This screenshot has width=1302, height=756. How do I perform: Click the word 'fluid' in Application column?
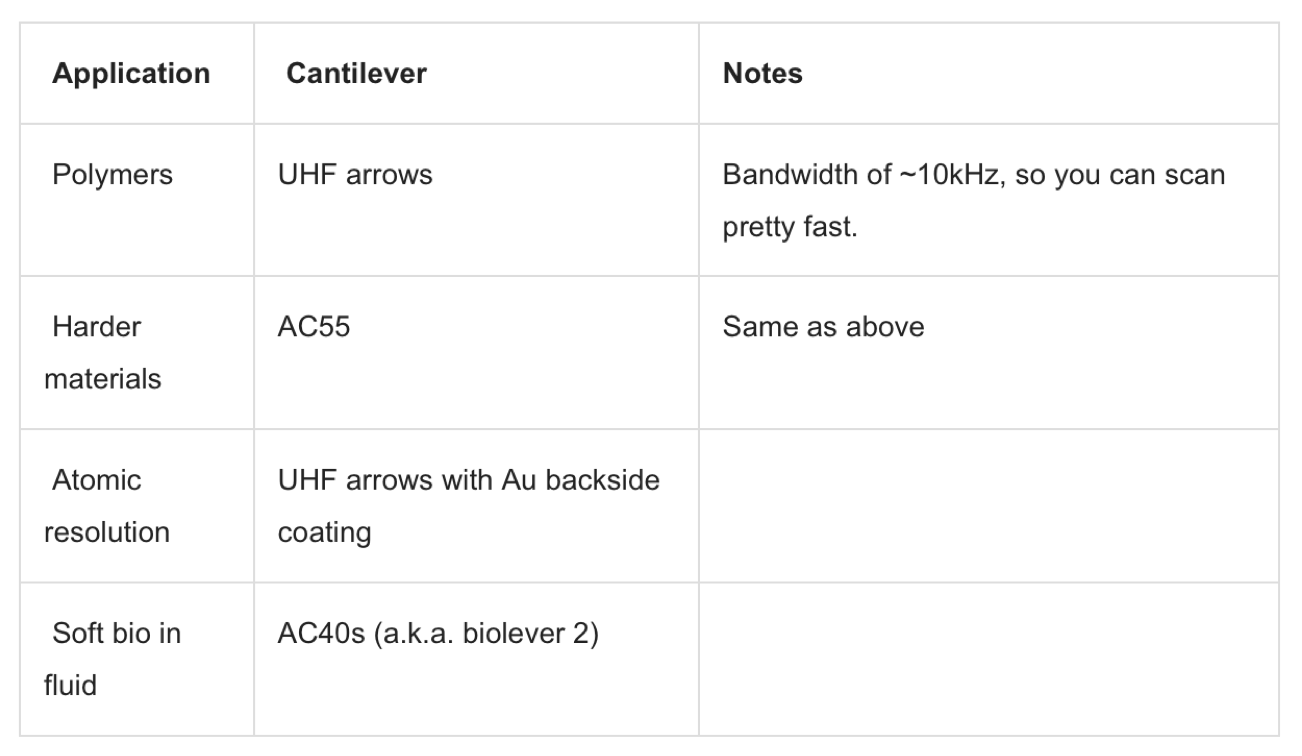point(71,686)
